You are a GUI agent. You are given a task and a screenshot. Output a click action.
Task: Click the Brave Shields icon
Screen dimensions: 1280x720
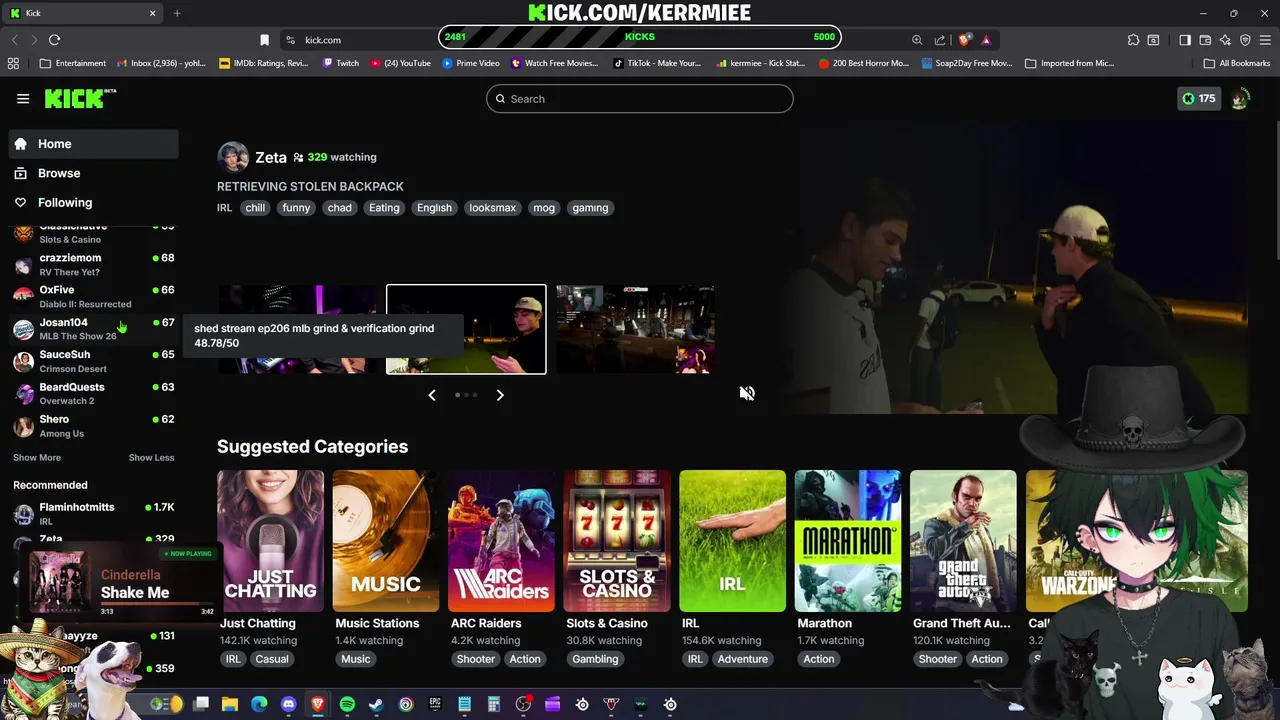point(964,40)
